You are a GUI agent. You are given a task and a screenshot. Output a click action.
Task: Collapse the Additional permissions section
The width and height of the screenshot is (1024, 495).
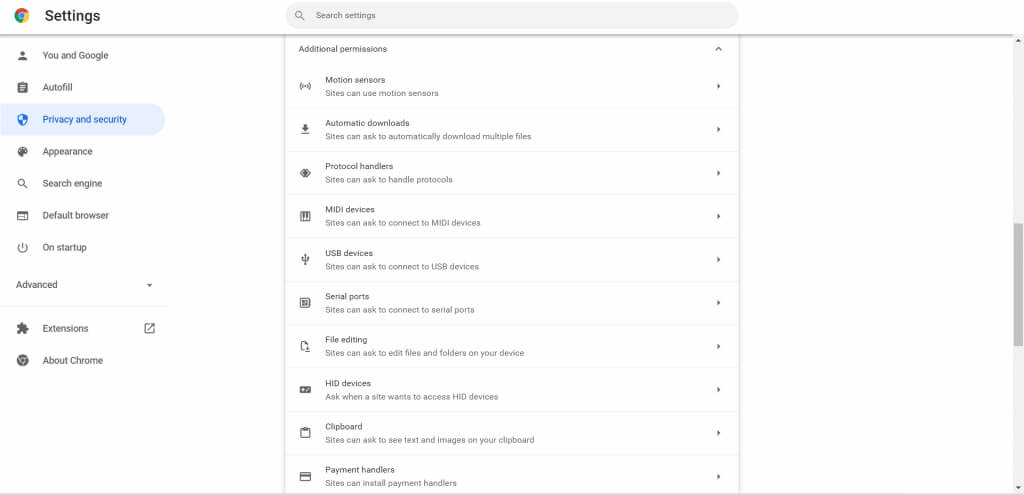coord(718,49)
